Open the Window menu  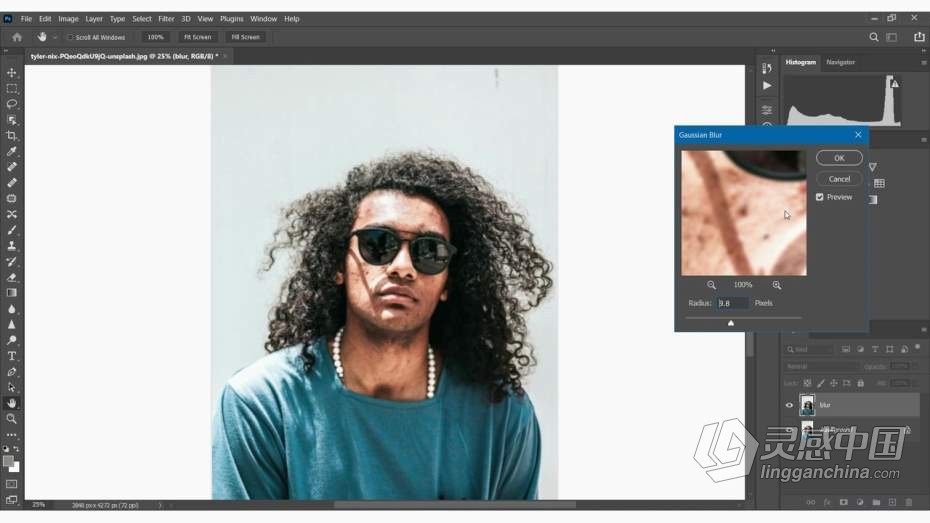pyautogui.click(x=263, y=19)
